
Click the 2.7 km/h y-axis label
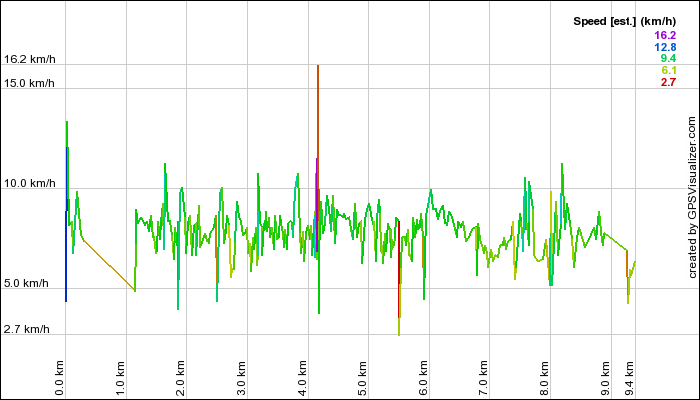pyautogui.click(x=26, y=329)
